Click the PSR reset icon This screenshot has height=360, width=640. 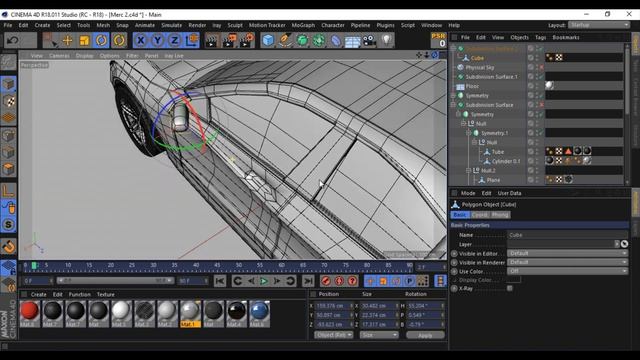click(x=438, y=40)
